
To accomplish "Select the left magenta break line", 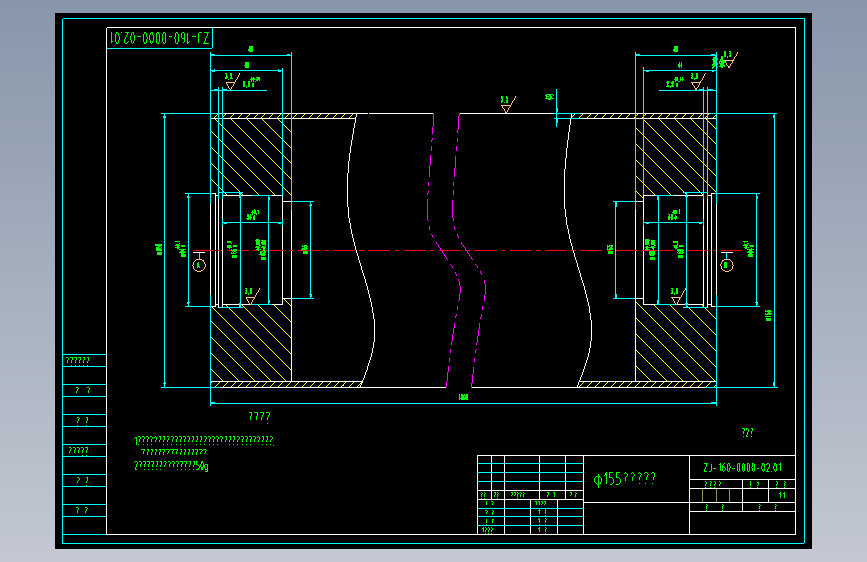I will (444, 250).
